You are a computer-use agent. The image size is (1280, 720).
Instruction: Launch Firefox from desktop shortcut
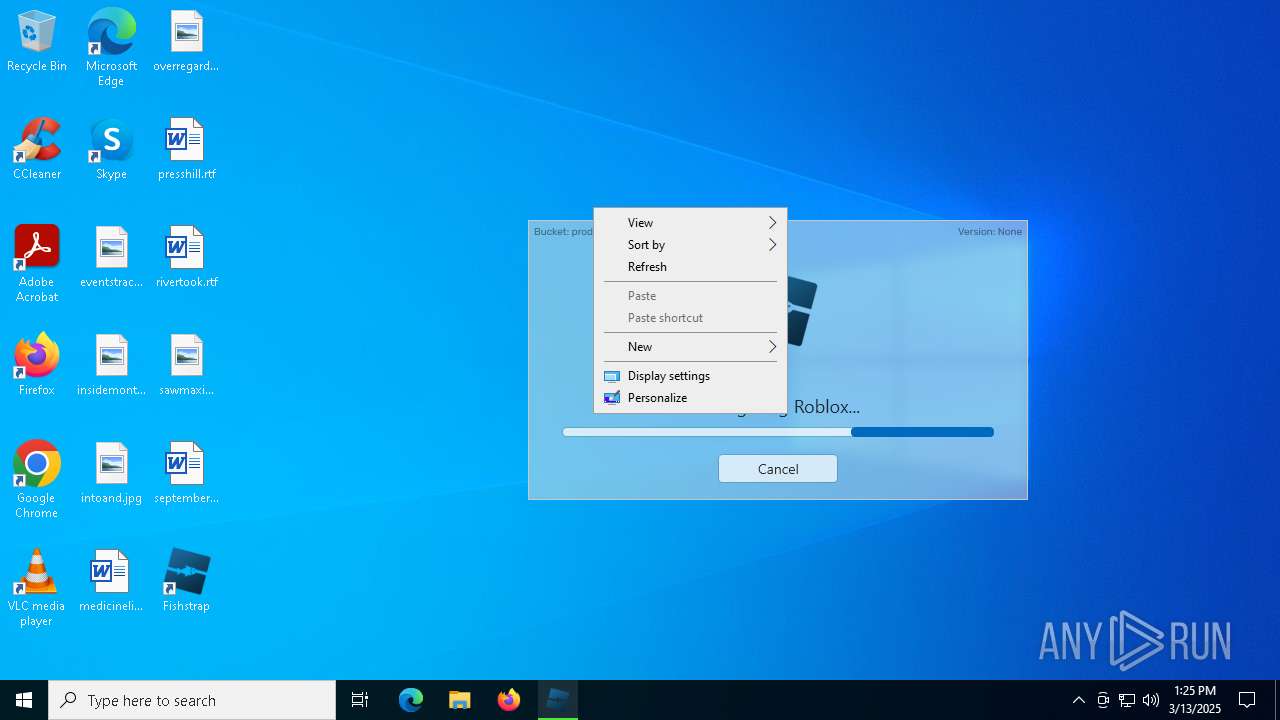point(37,366)
